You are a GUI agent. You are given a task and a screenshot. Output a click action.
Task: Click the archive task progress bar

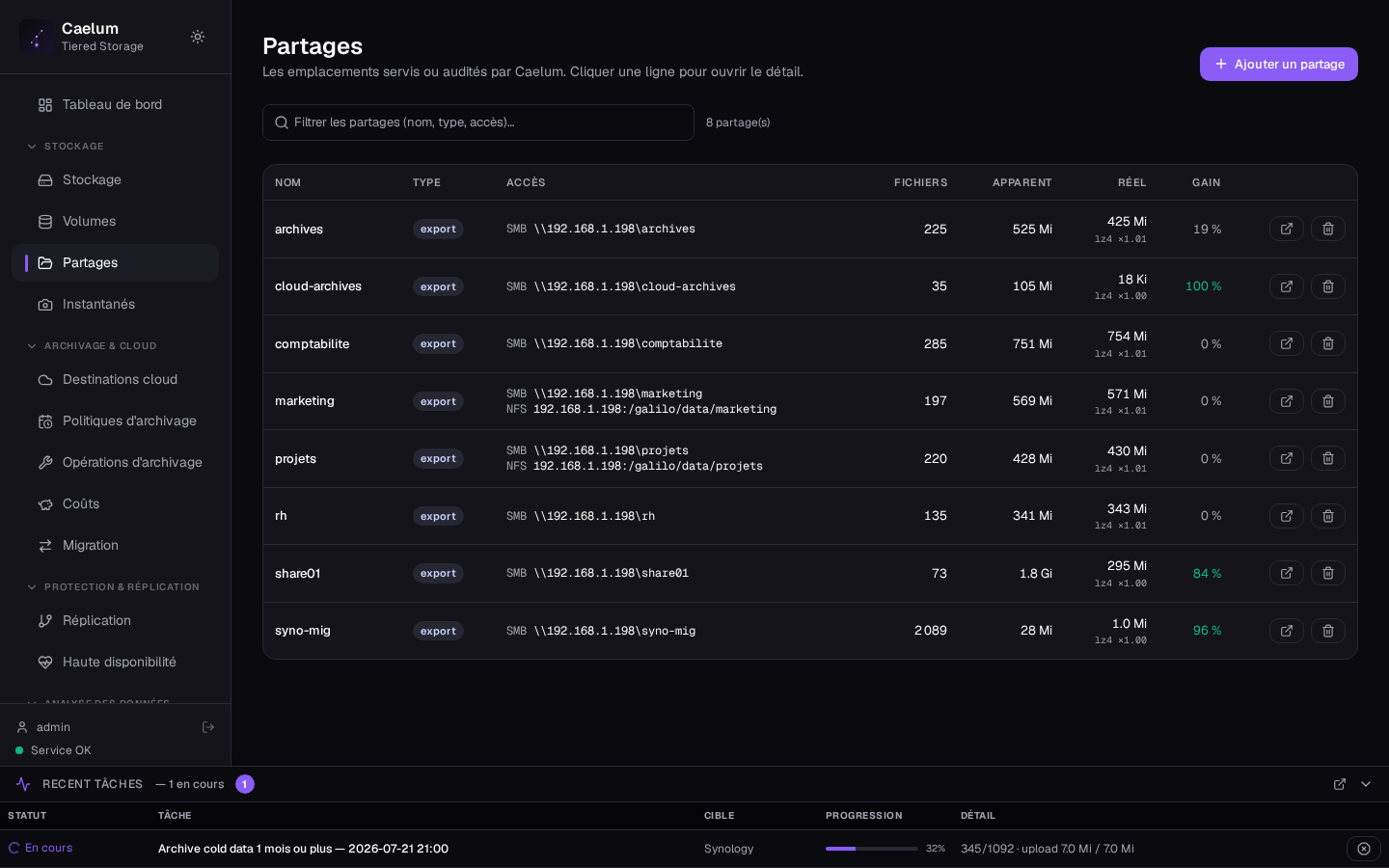tap(872, 849)
